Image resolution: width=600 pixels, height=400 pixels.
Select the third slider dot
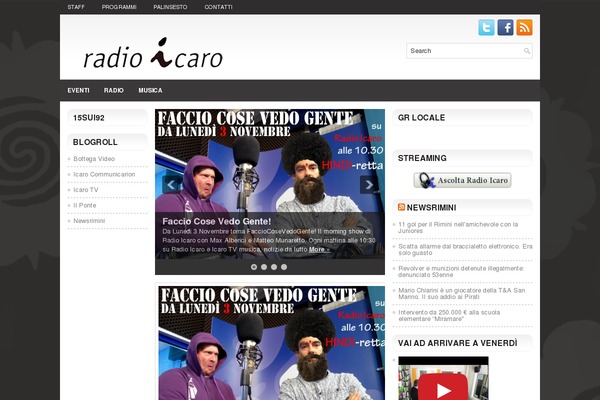pyautogui.click(x=274, y=267)
